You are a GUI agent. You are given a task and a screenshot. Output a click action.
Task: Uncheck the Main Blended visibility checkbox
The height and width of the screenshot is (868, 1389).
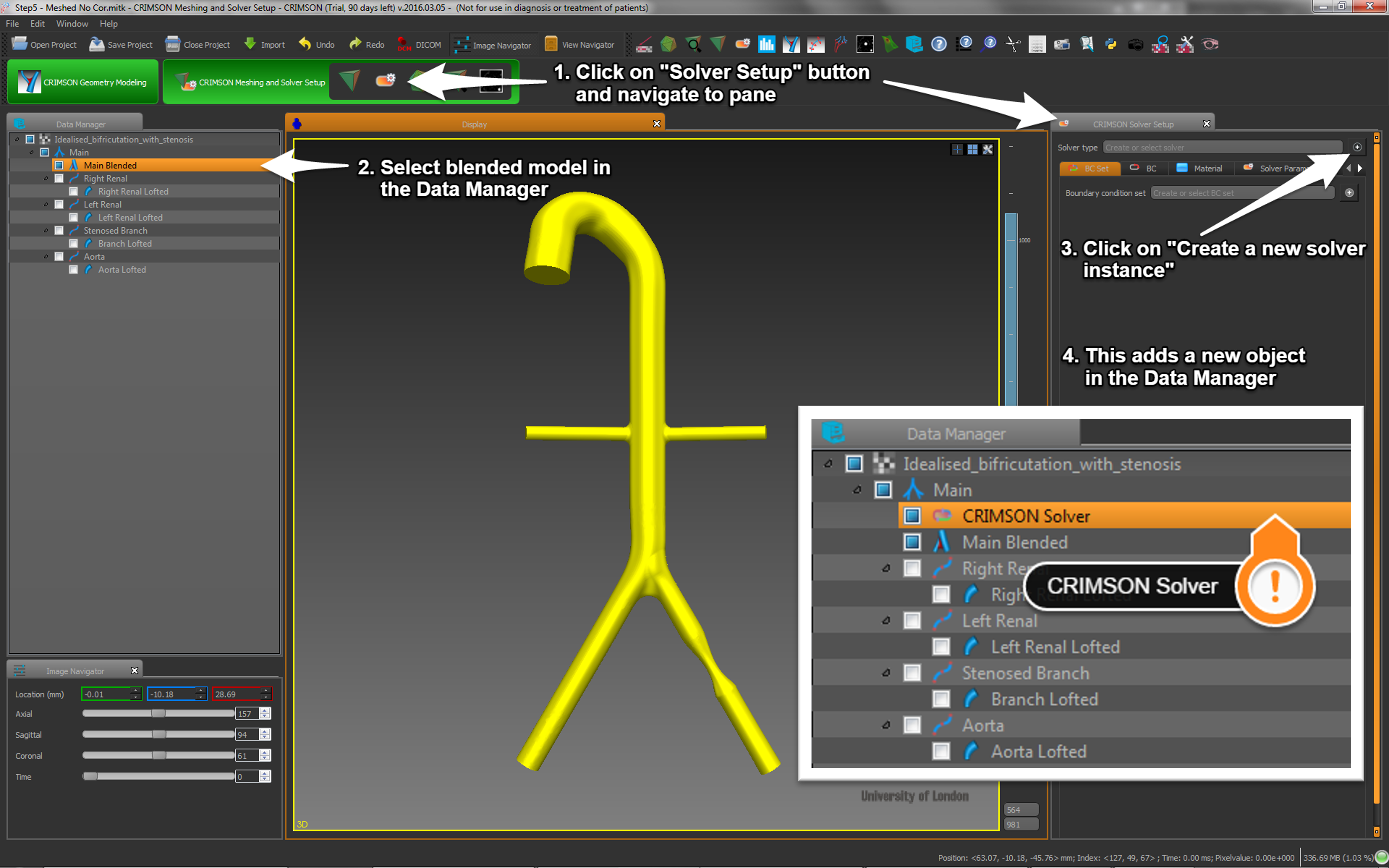59,165
